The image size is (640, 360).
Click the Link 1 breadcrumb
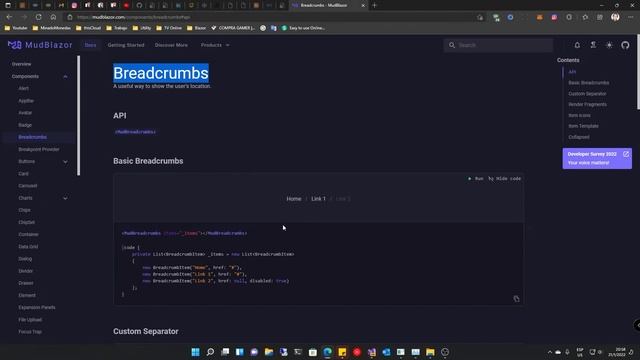coord(318,199)
